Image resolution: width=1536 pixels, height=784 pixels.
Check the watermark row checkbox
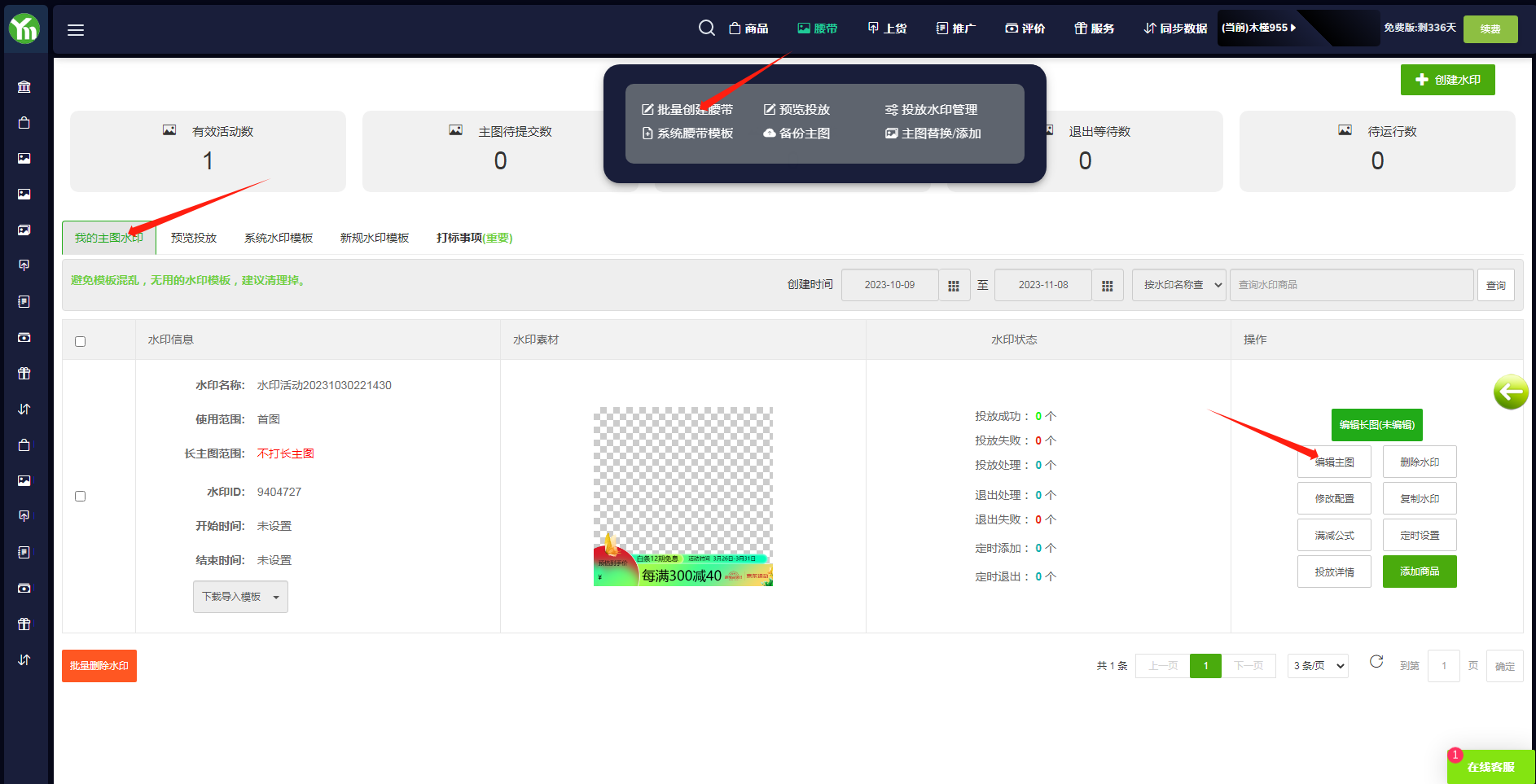[80, 496]
